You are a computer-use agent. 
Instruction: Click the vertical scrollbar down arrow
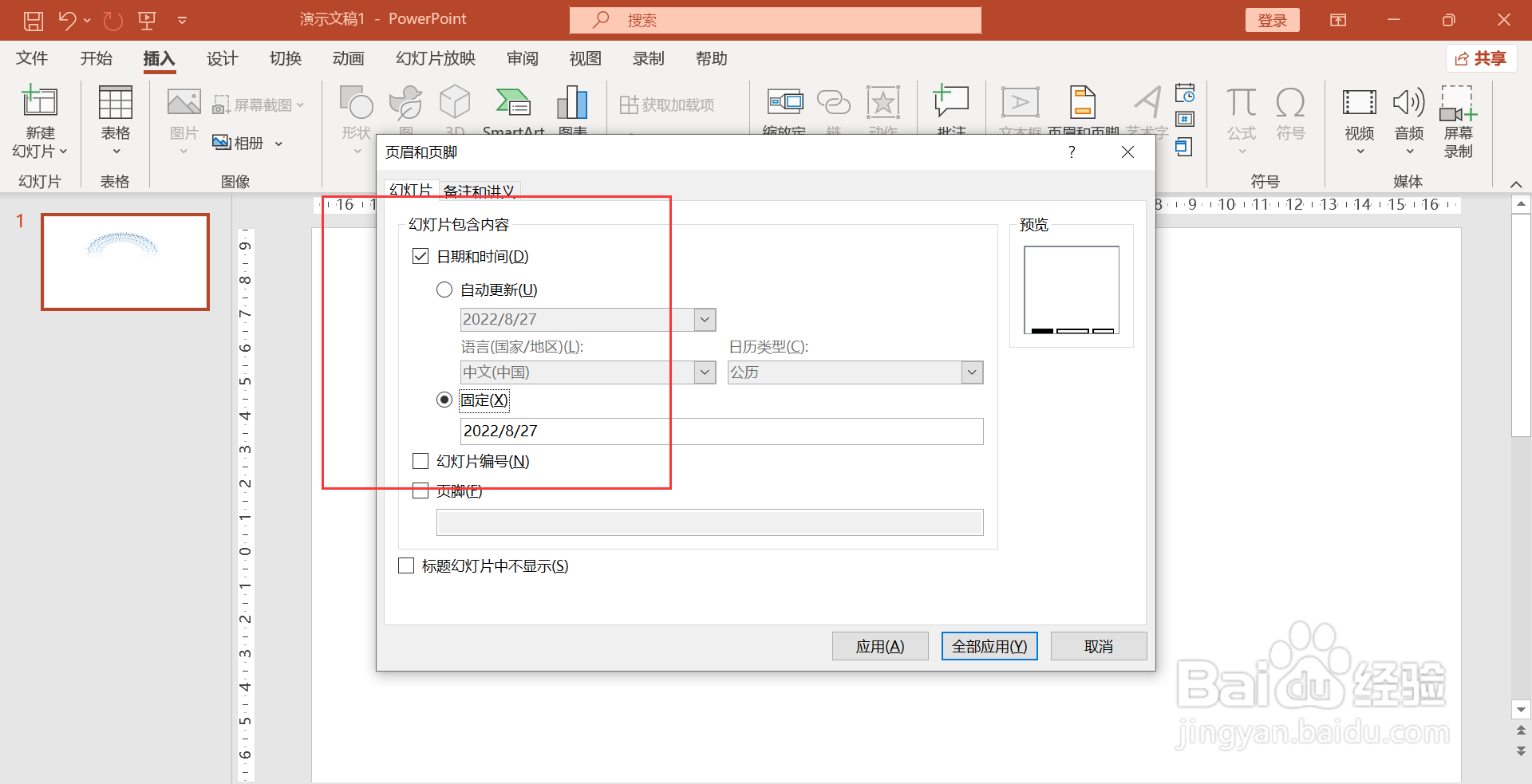[1521, 709]
